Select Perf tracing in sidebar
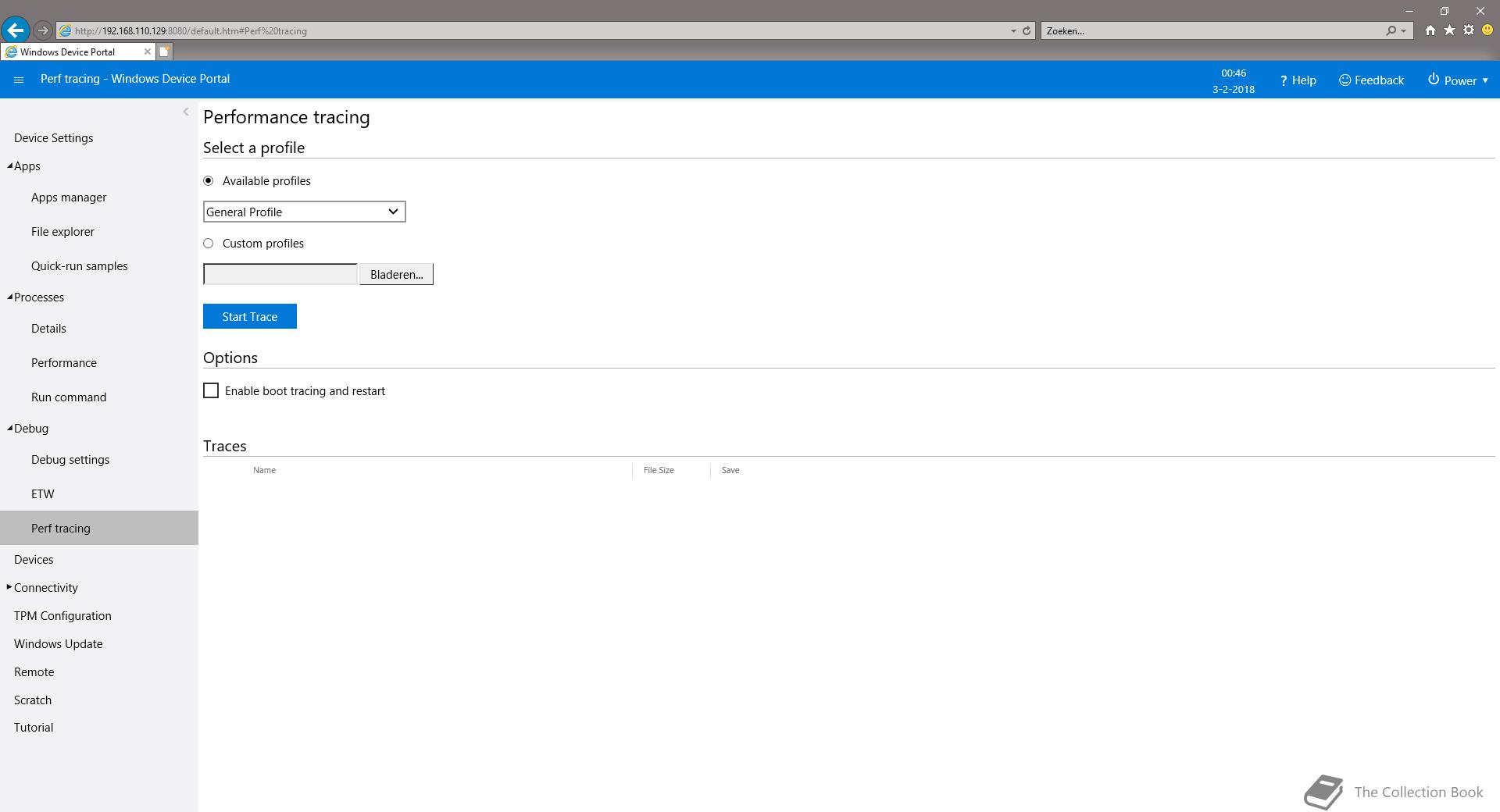Image resolution: width=1500 pixels, height=812 pixels. point(99,528)
